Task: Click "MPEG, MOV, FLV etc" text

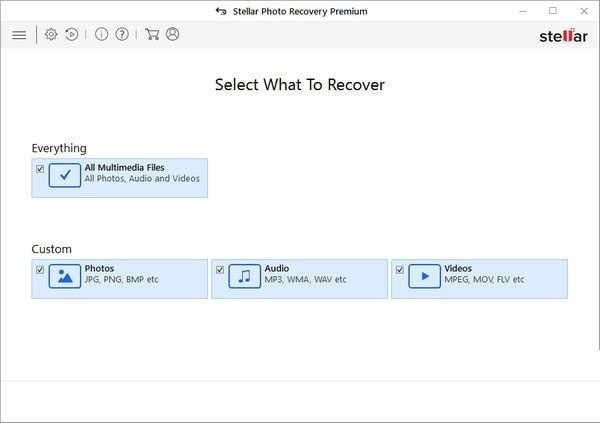Action: [484, 279]
